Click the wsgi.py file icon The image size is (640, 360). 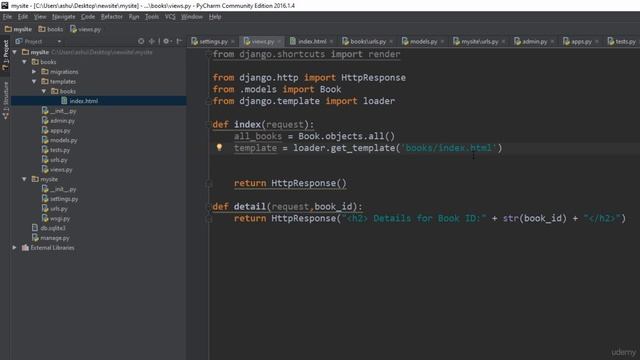[x=45, y=218]
